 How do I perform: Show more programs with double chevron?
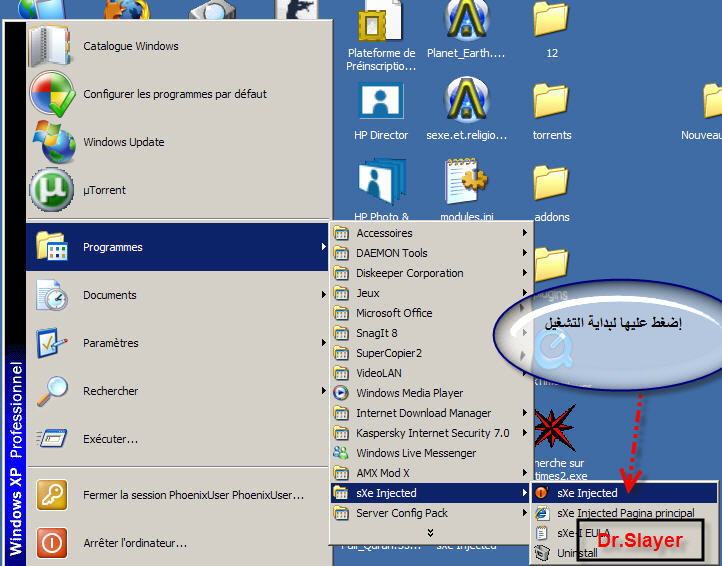click(430, 533)
